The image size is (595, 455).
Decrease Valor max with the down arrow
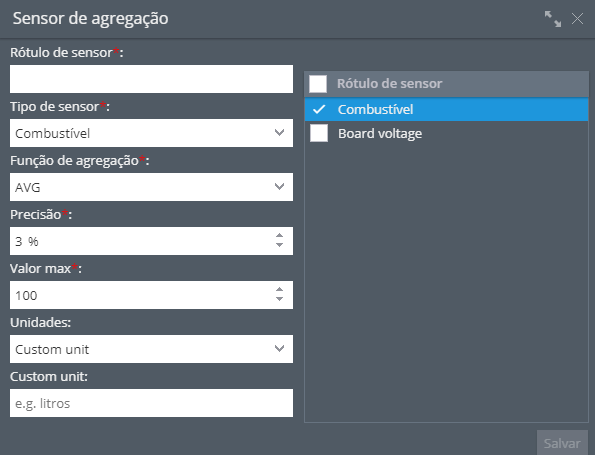click(x=279, y=299)
